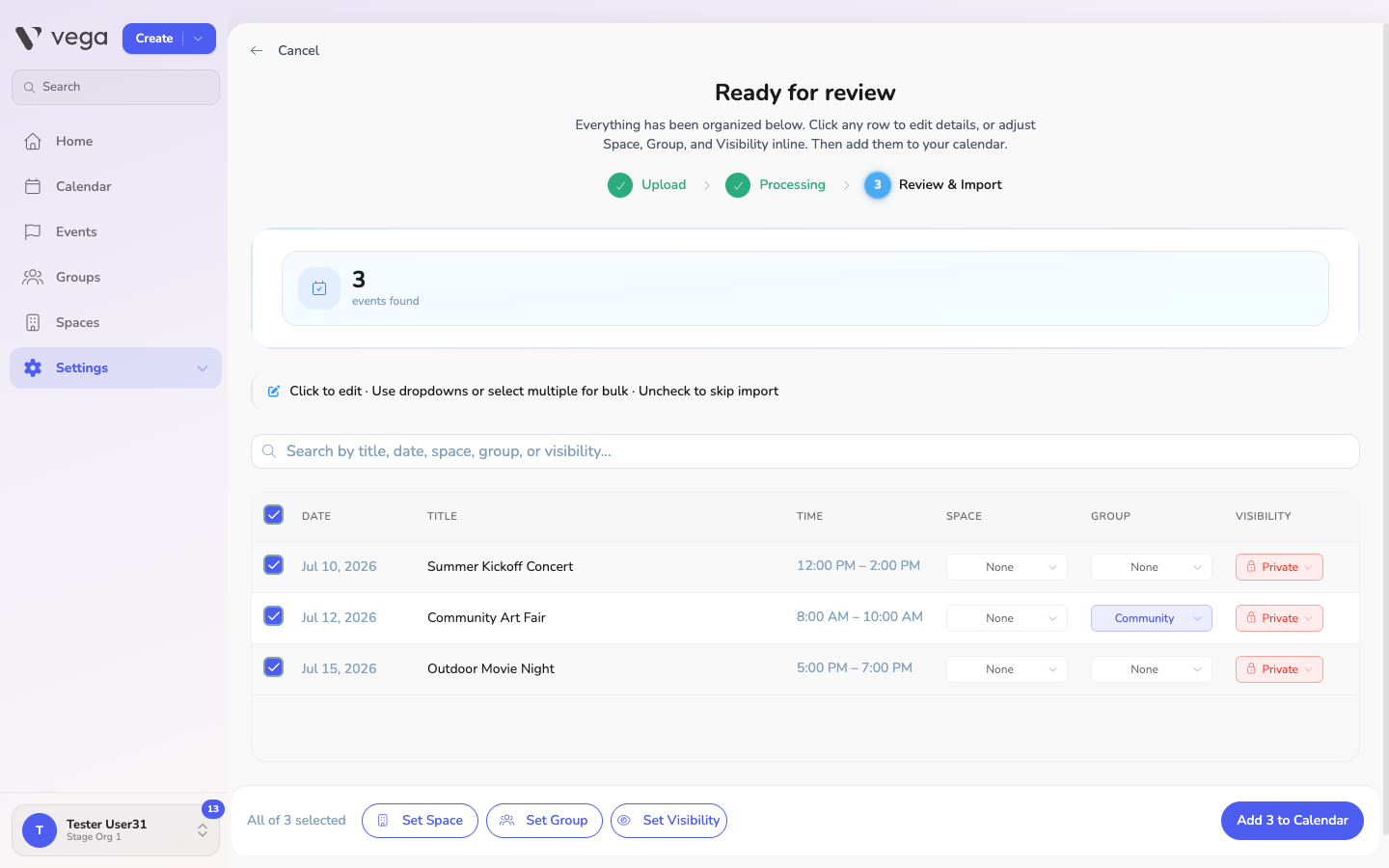The height and width of the screenshot is (868, 1389).
Task: Click the Events flag icon
Action: (33, 231)
